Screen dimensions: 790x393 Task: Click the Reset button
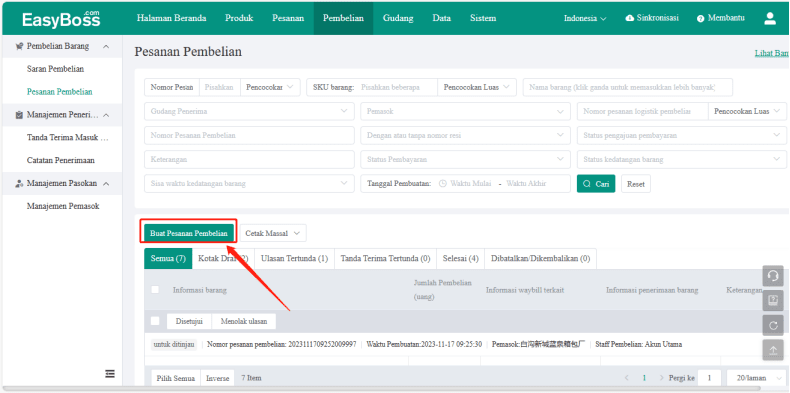pos(636,184)
